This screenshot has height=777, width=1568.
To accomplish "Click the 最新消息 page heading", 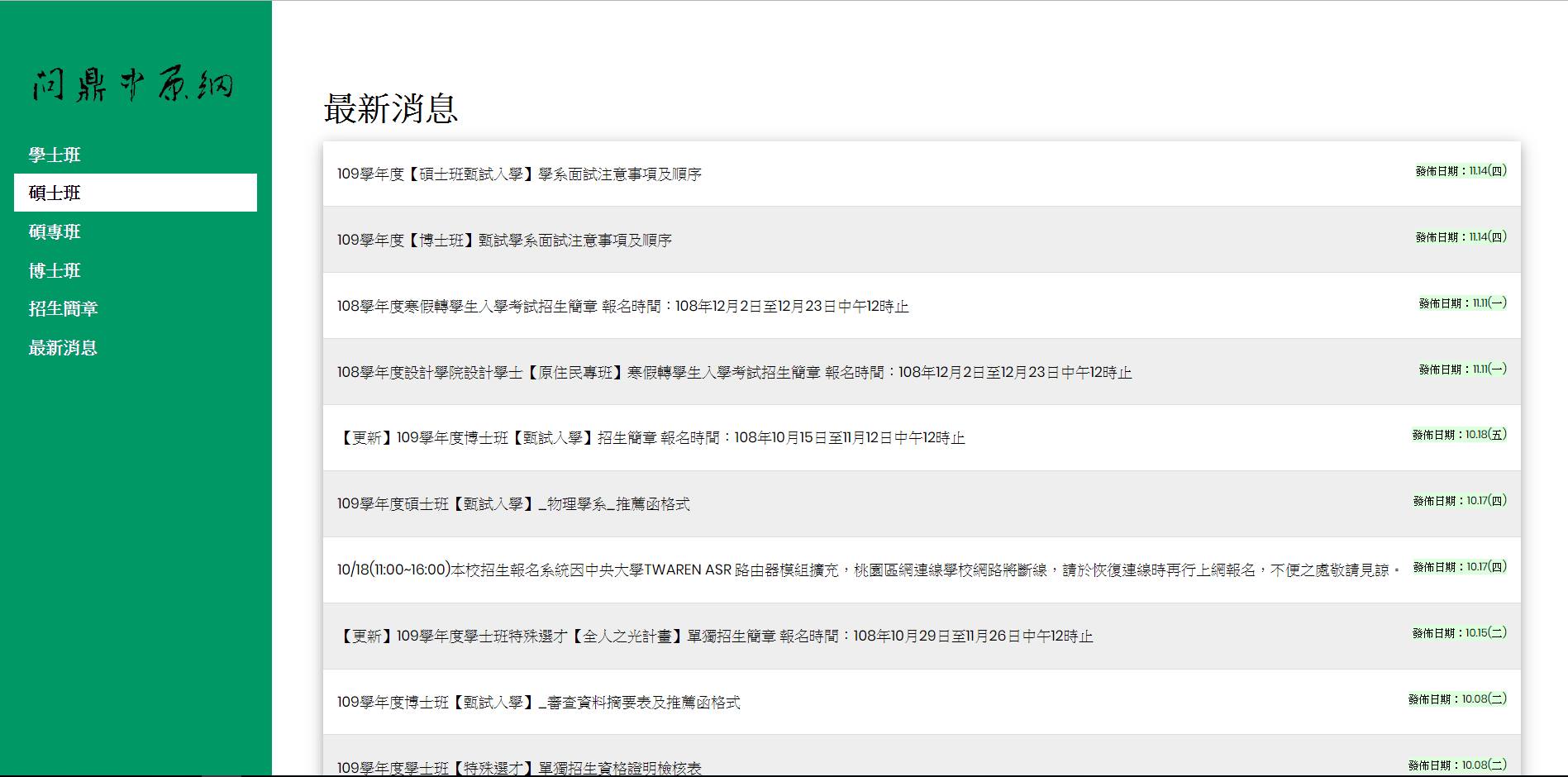I will click(391, 109).
